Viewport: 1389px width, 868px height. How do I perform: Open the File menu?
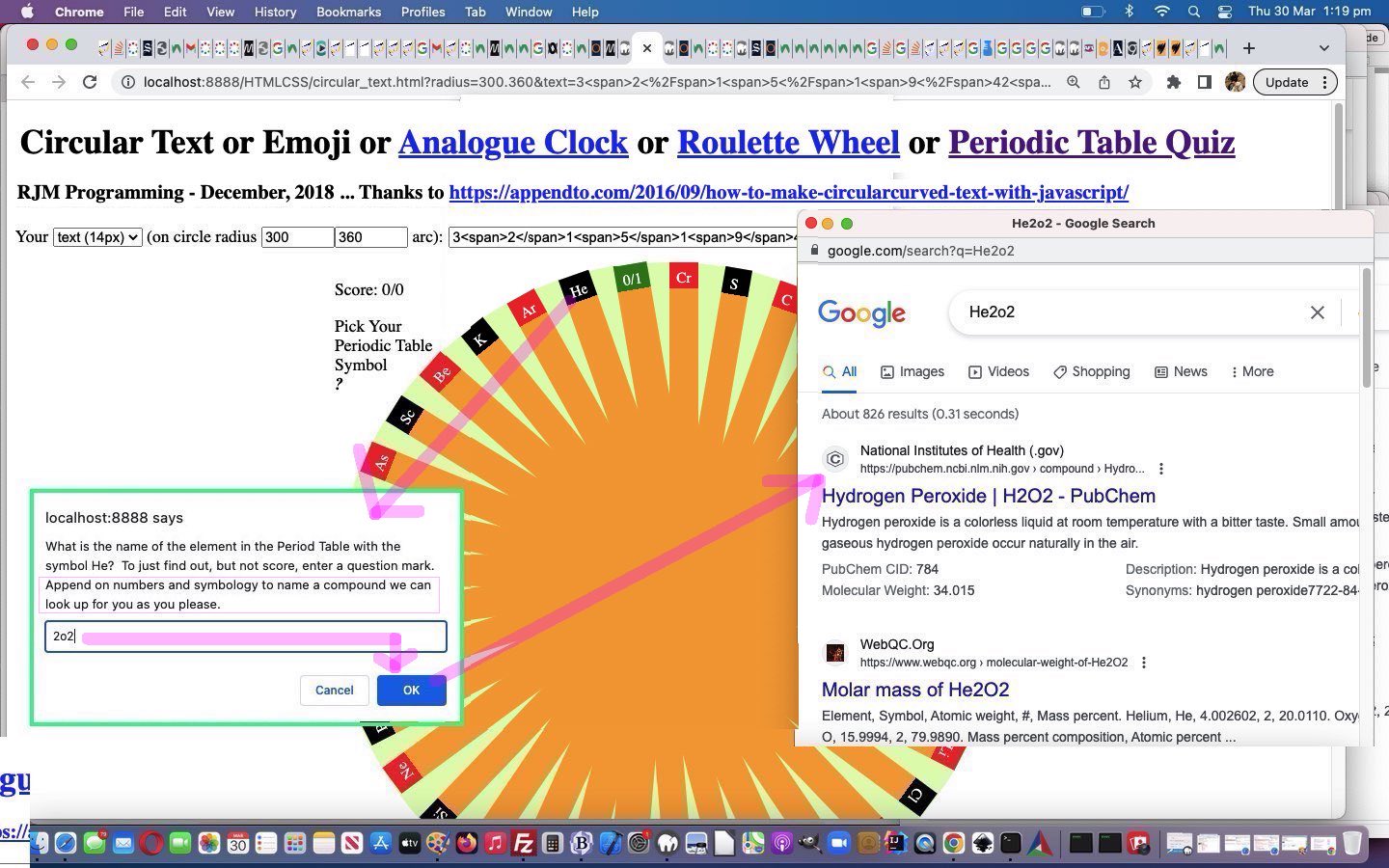133,12
